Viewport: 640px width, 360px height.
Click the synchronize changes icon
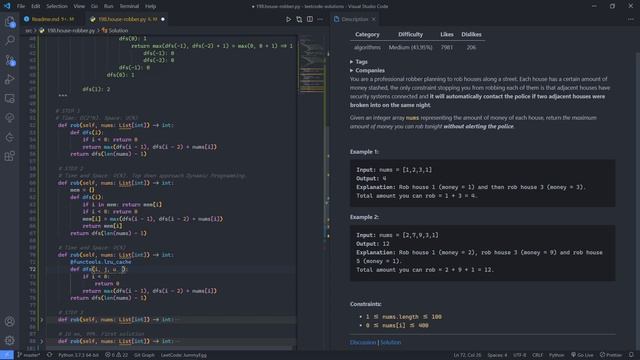(x=49, y=355)
